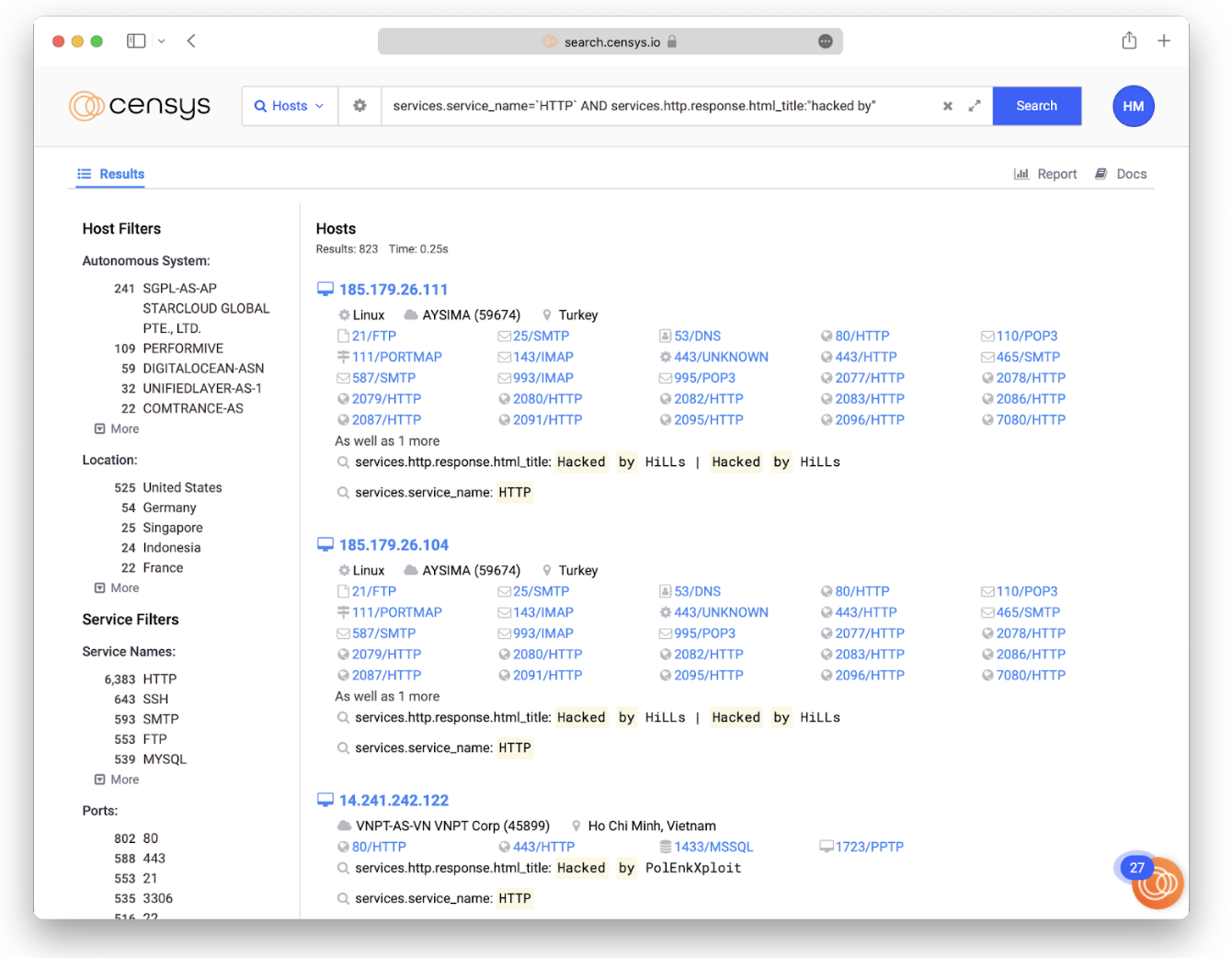Filter by United States location

point(182,487)
